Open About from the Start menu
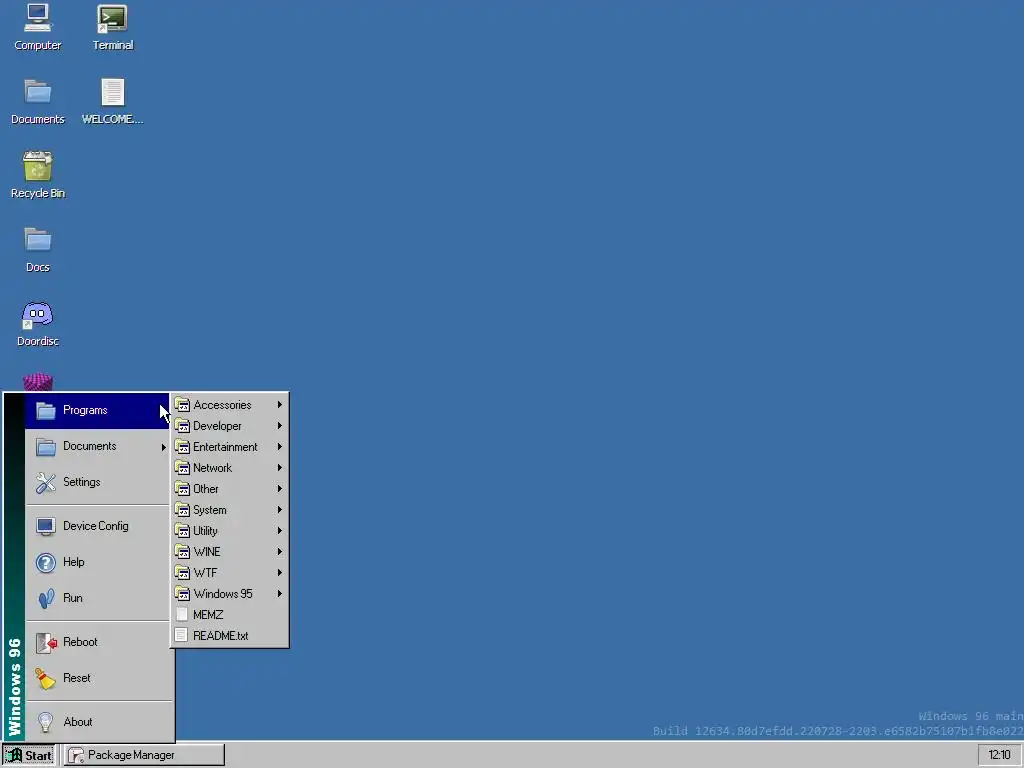Screen dimensions: 1024x768 [x=97, y=722]
